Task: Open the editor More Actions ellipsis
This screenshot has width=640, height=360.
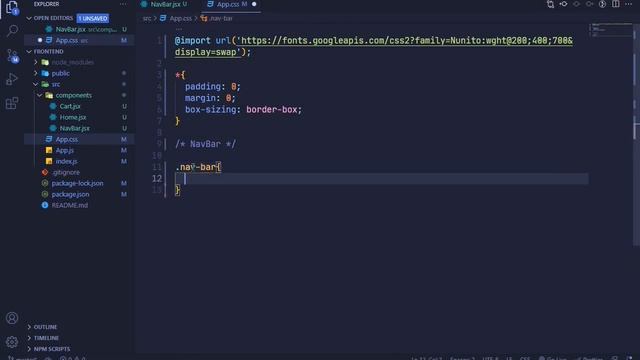Action: [x=628, y=4]
